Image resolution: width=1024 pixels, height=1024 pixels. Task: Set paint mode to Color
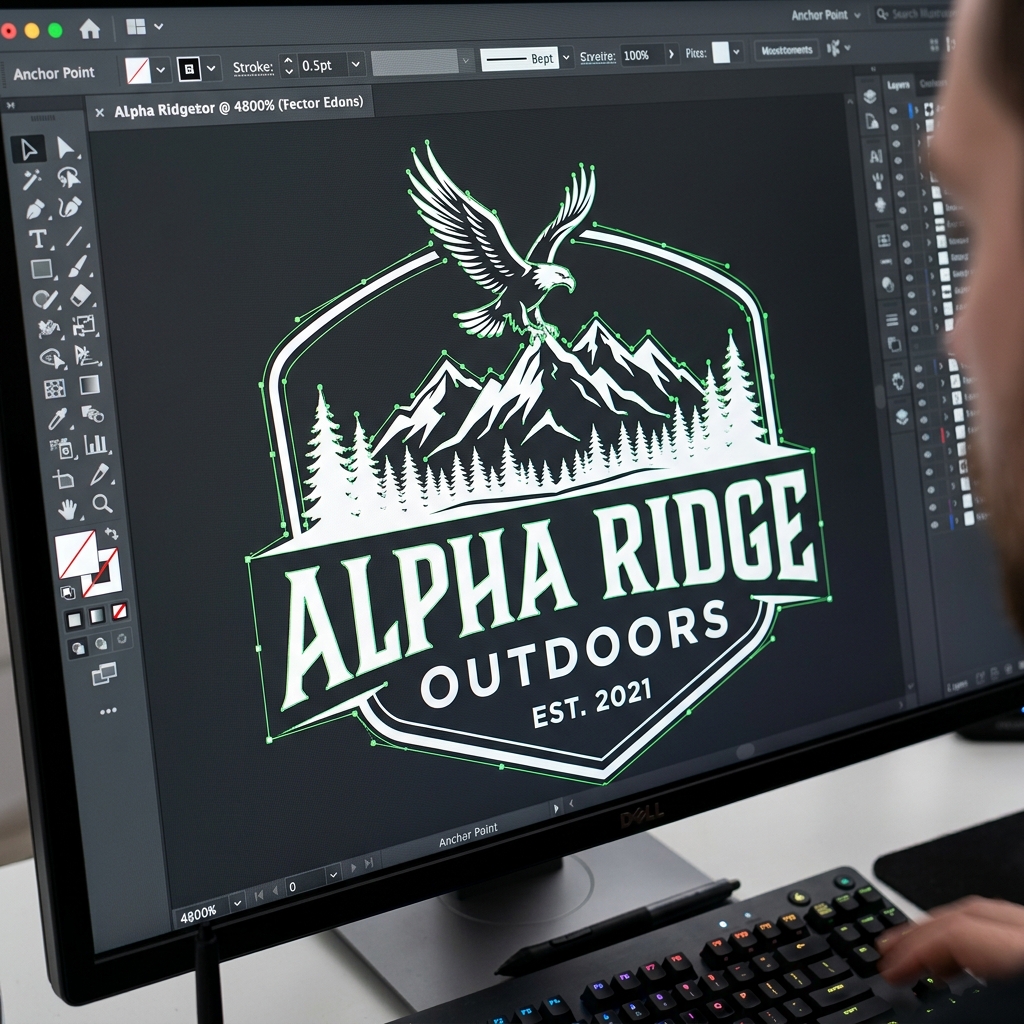coord(74,618)
